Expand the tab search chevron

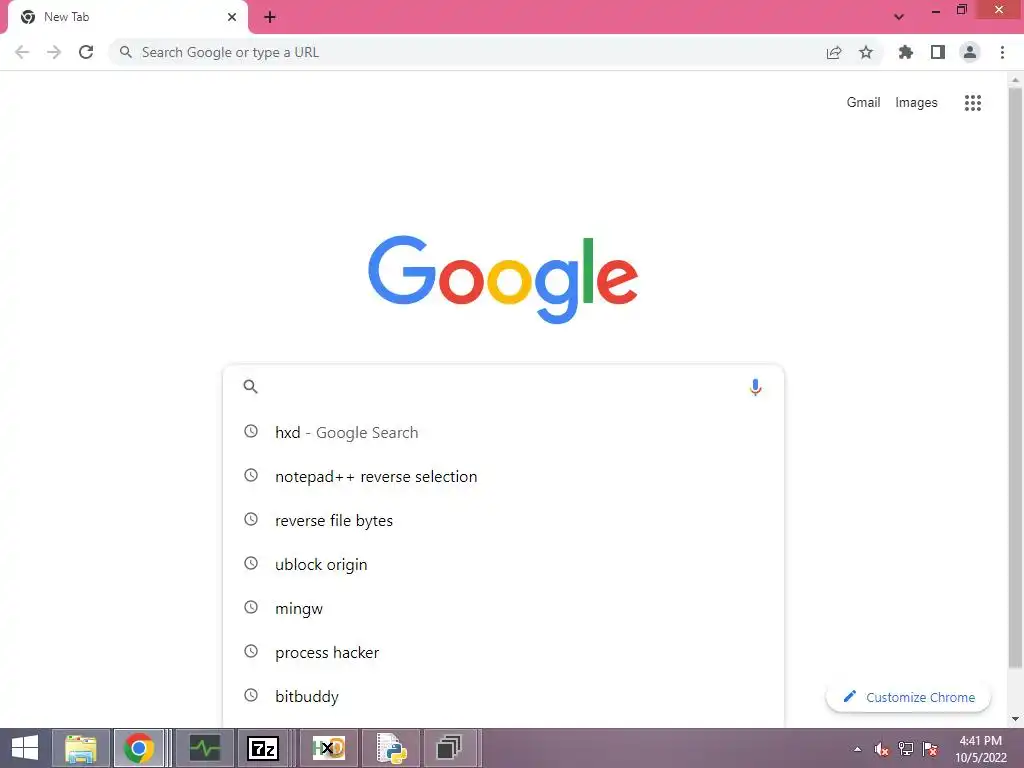point(899,17)
